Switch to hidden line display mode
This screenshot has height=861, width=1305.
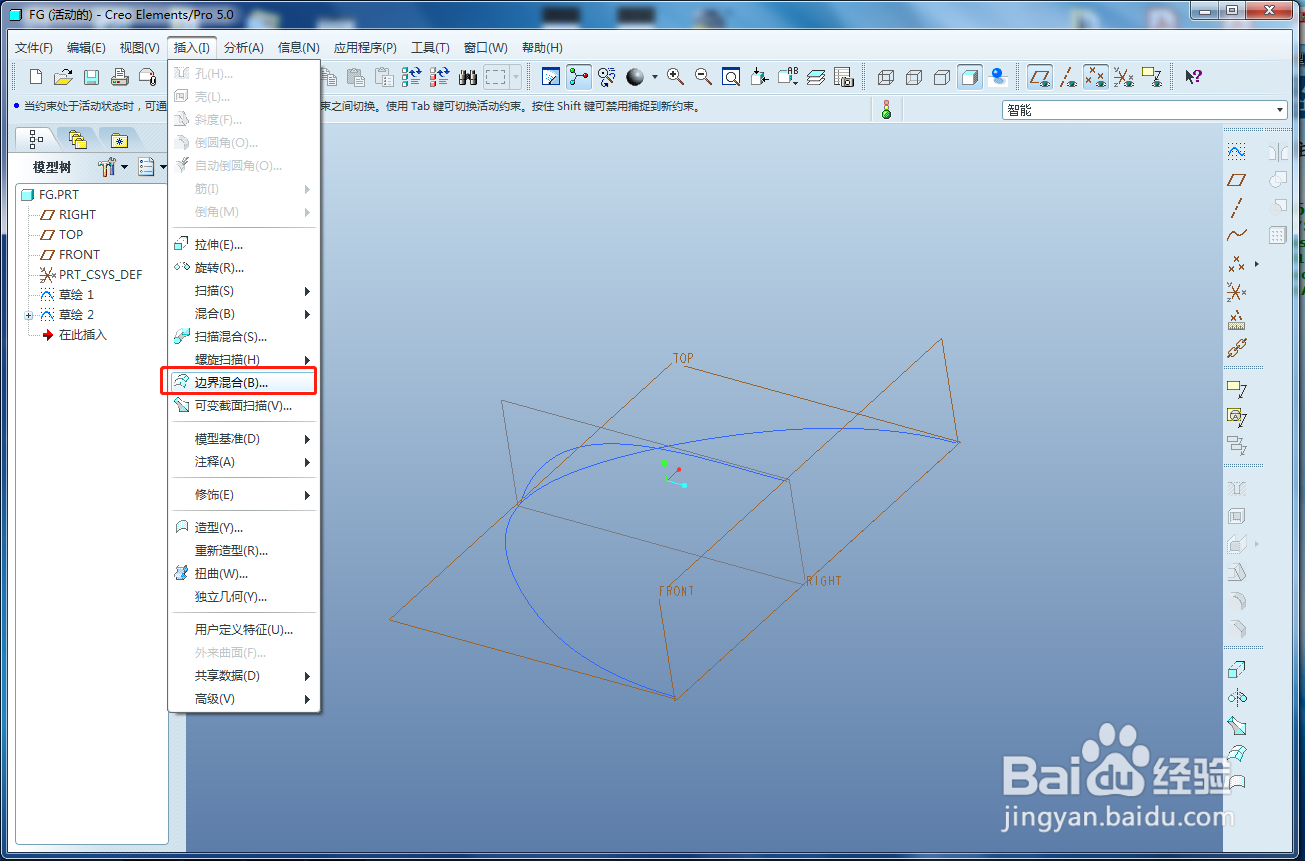point(914,77)
